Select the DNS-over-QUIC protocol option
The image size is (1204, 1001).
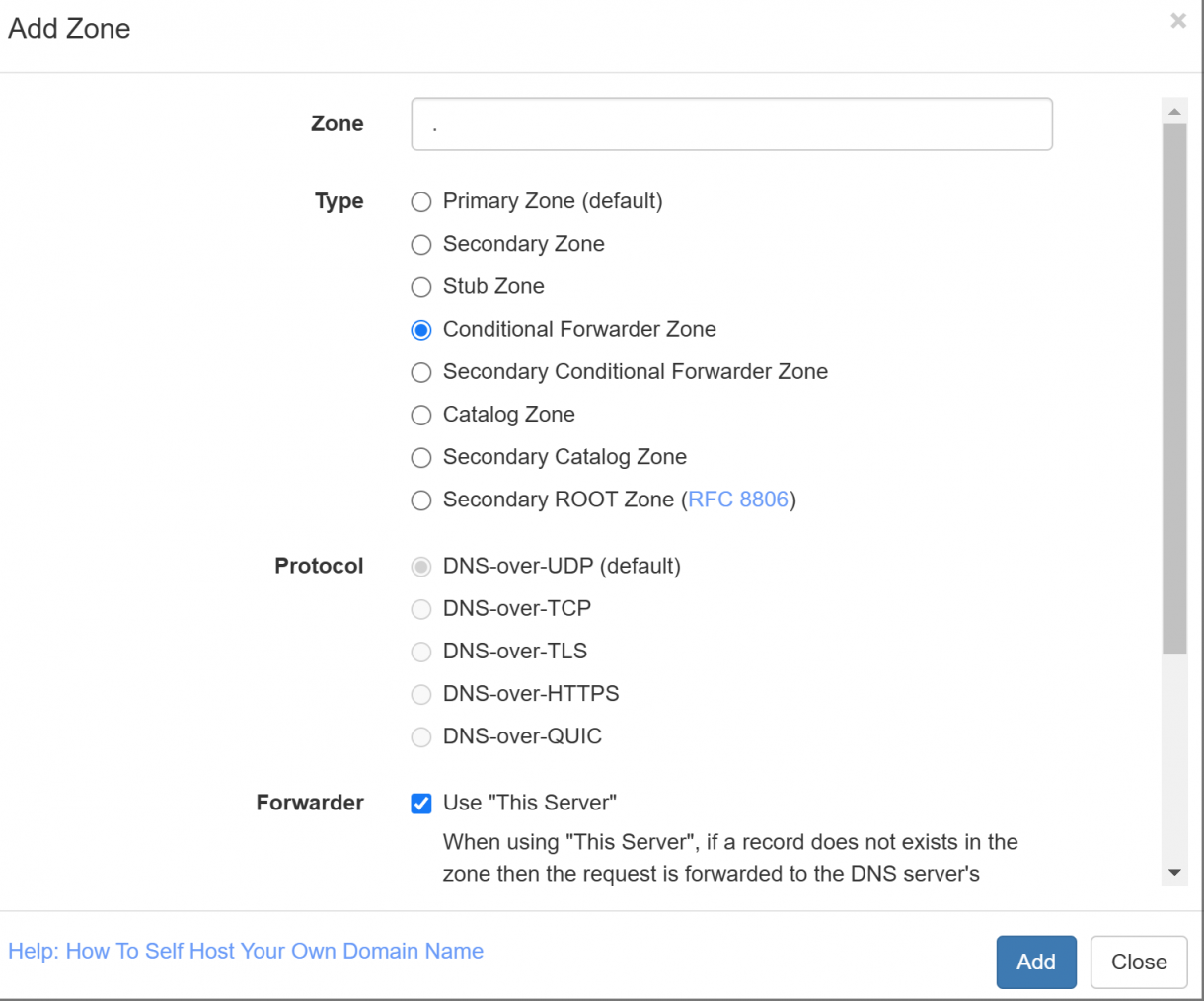(421, 736)
